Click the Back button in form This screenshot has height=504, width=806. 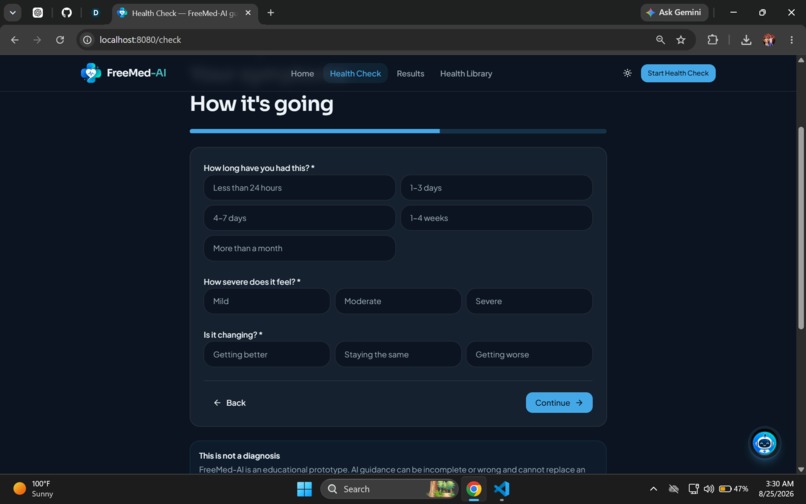(229, 403)
